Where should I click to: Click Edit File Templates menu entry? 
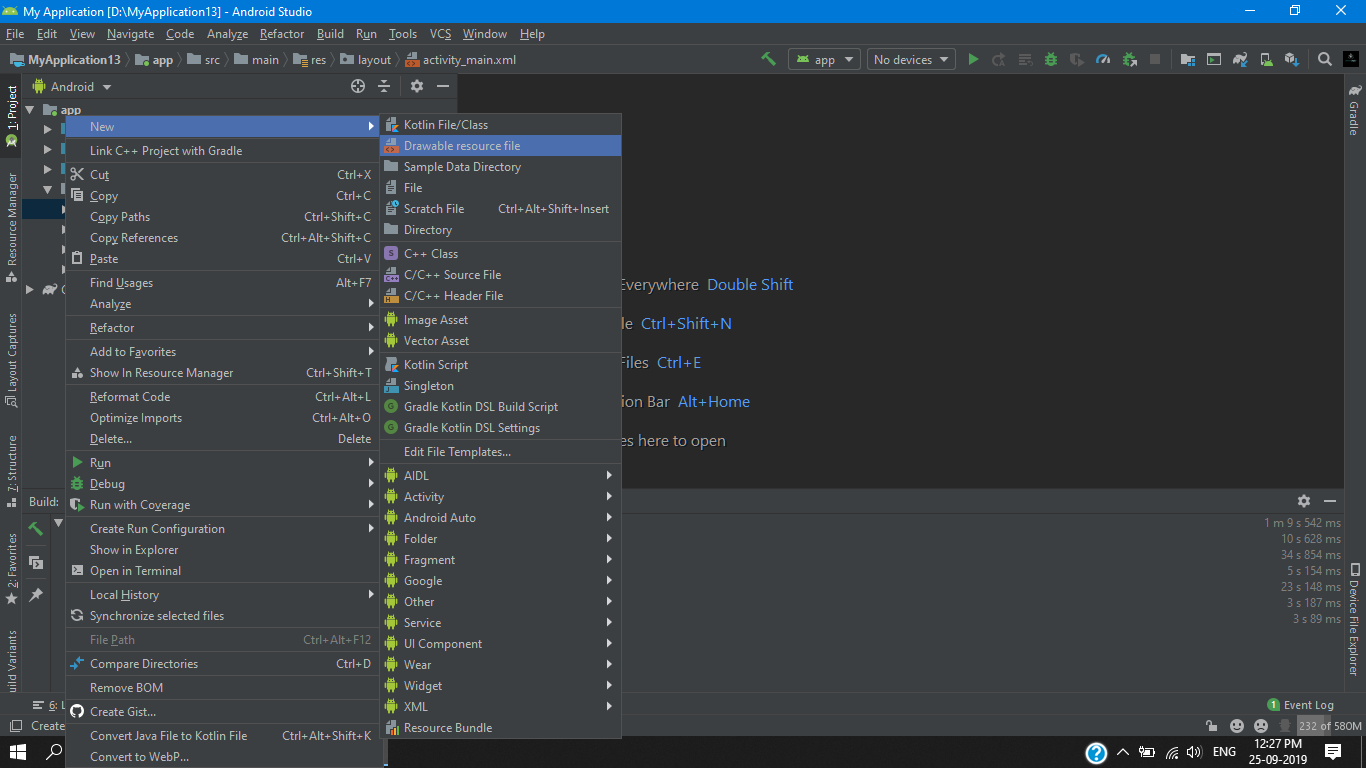click(x=457, y=452)
